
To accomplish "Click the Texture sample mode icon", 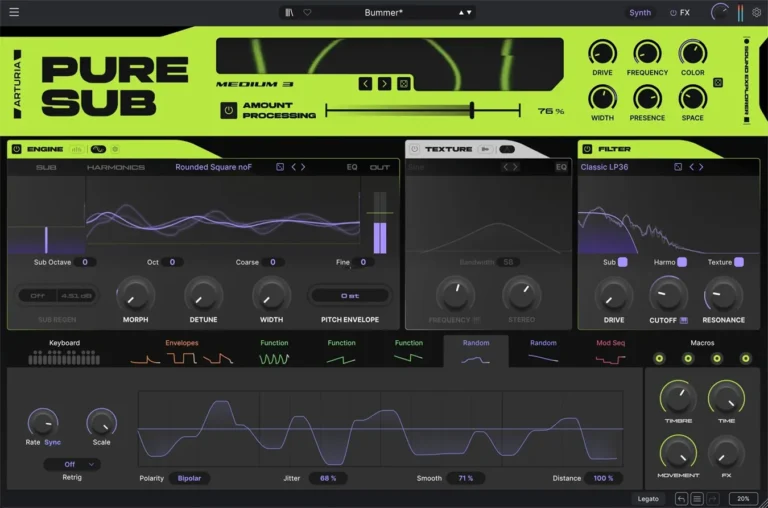I will [x=485, y=149].
